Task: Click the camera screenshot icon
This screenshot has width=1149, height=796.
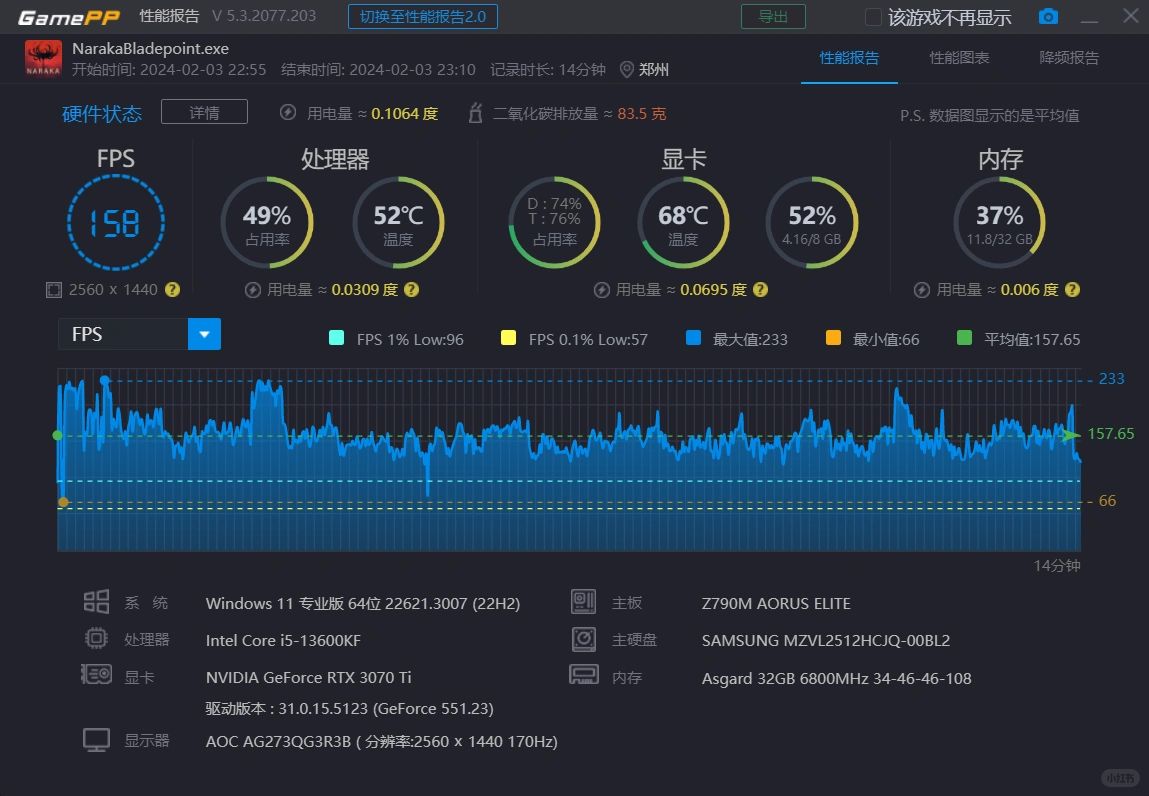Action: 1048,16
